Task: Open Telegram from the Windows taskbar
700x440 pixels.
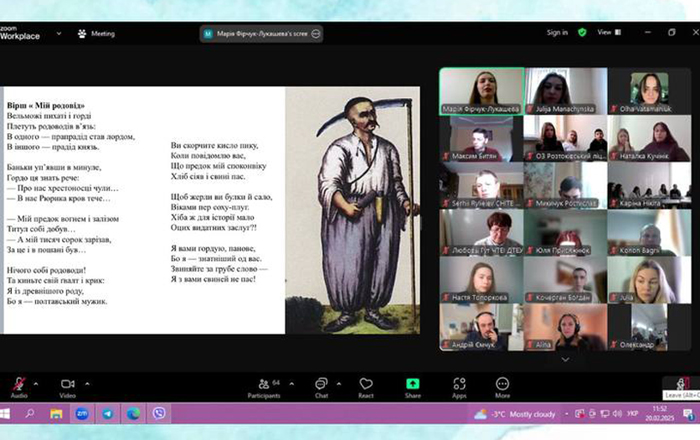Action: click(108, 414)
